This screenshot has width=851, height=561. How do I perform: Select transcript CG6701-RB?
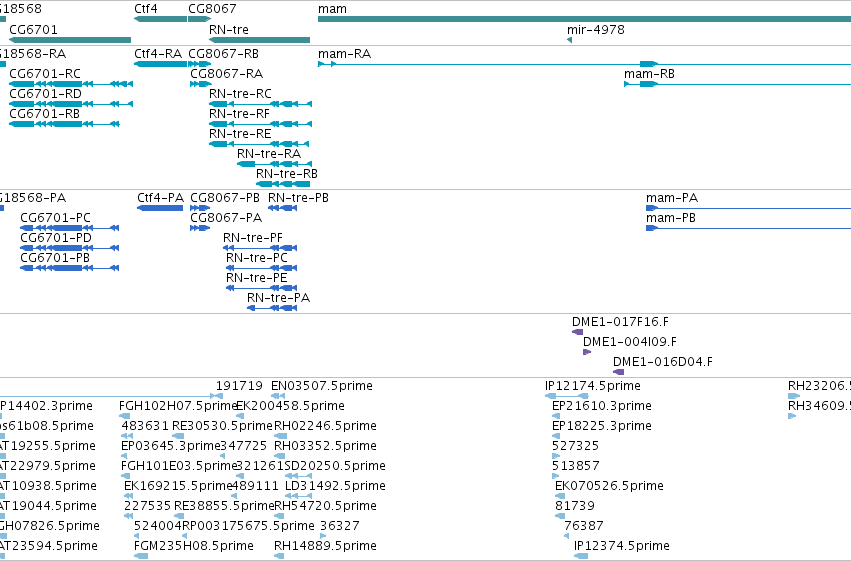tap(45, 113)
